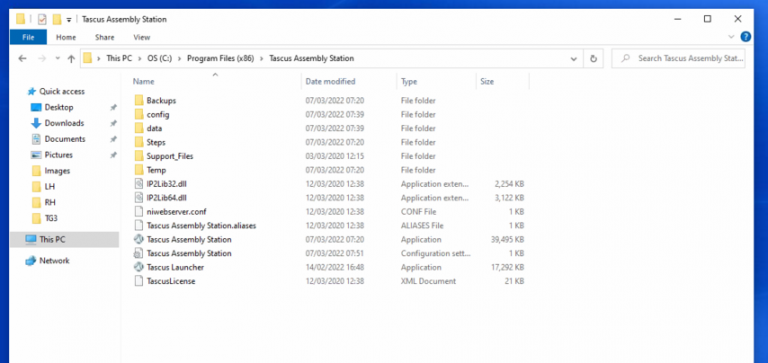Viewport: 768px width, 363px height.
Task: Click the IP2Lib32.dll file icon
Action: point(139,184)
